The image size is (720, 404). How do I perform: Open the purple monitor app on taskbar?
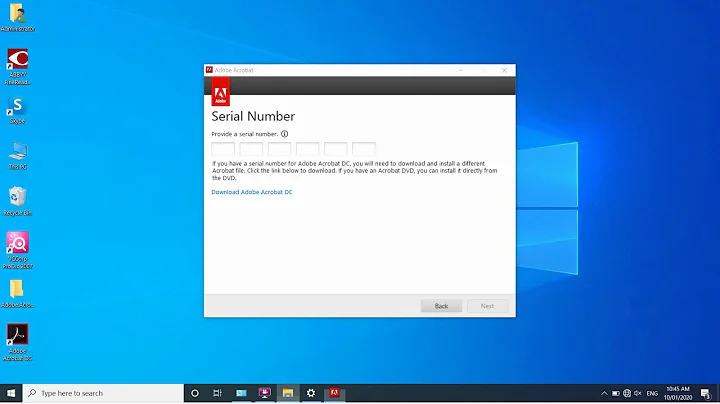click(264, 393)
